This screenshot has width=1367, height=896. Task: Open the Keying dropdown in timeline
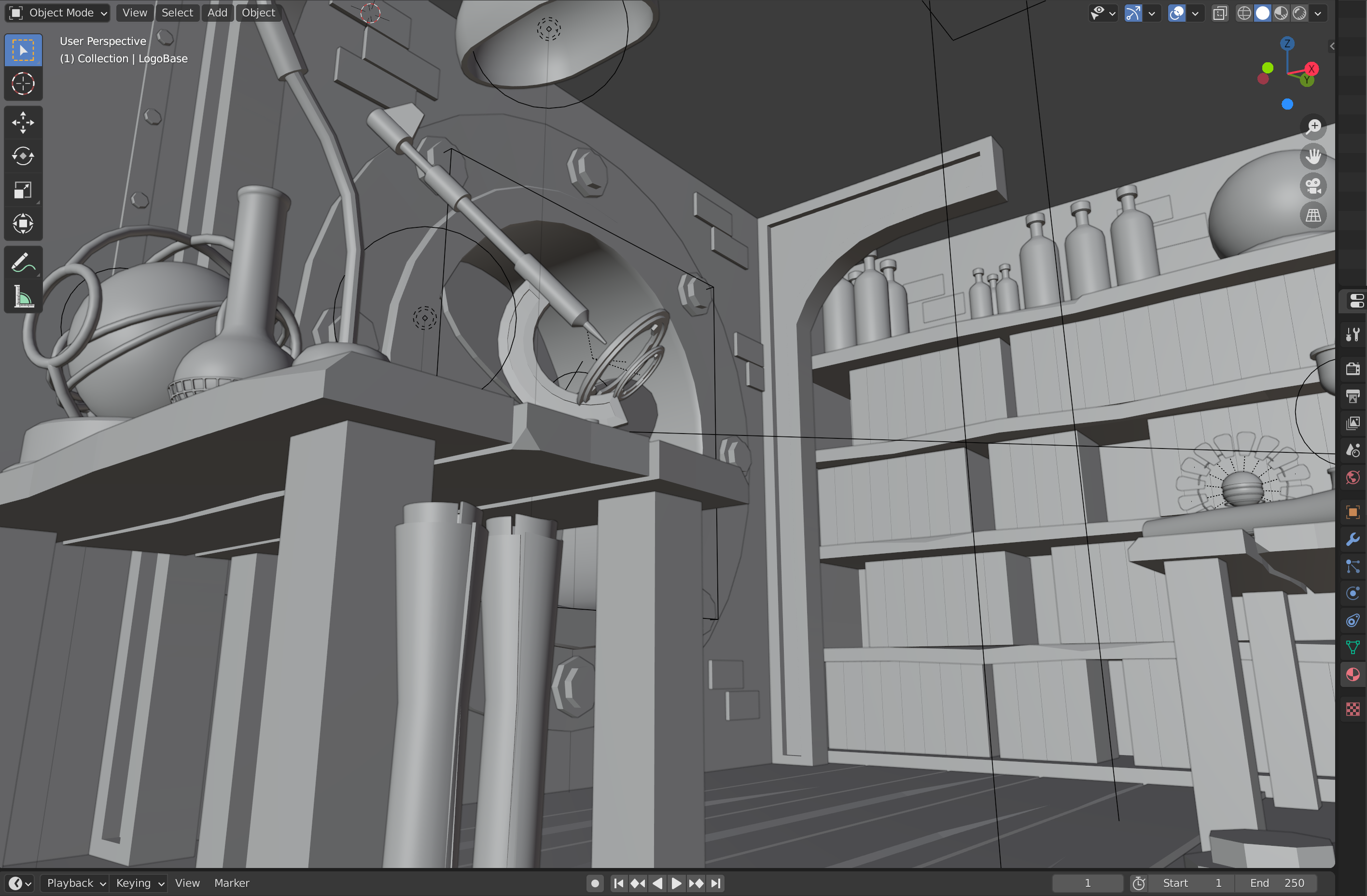pos(140,883)
